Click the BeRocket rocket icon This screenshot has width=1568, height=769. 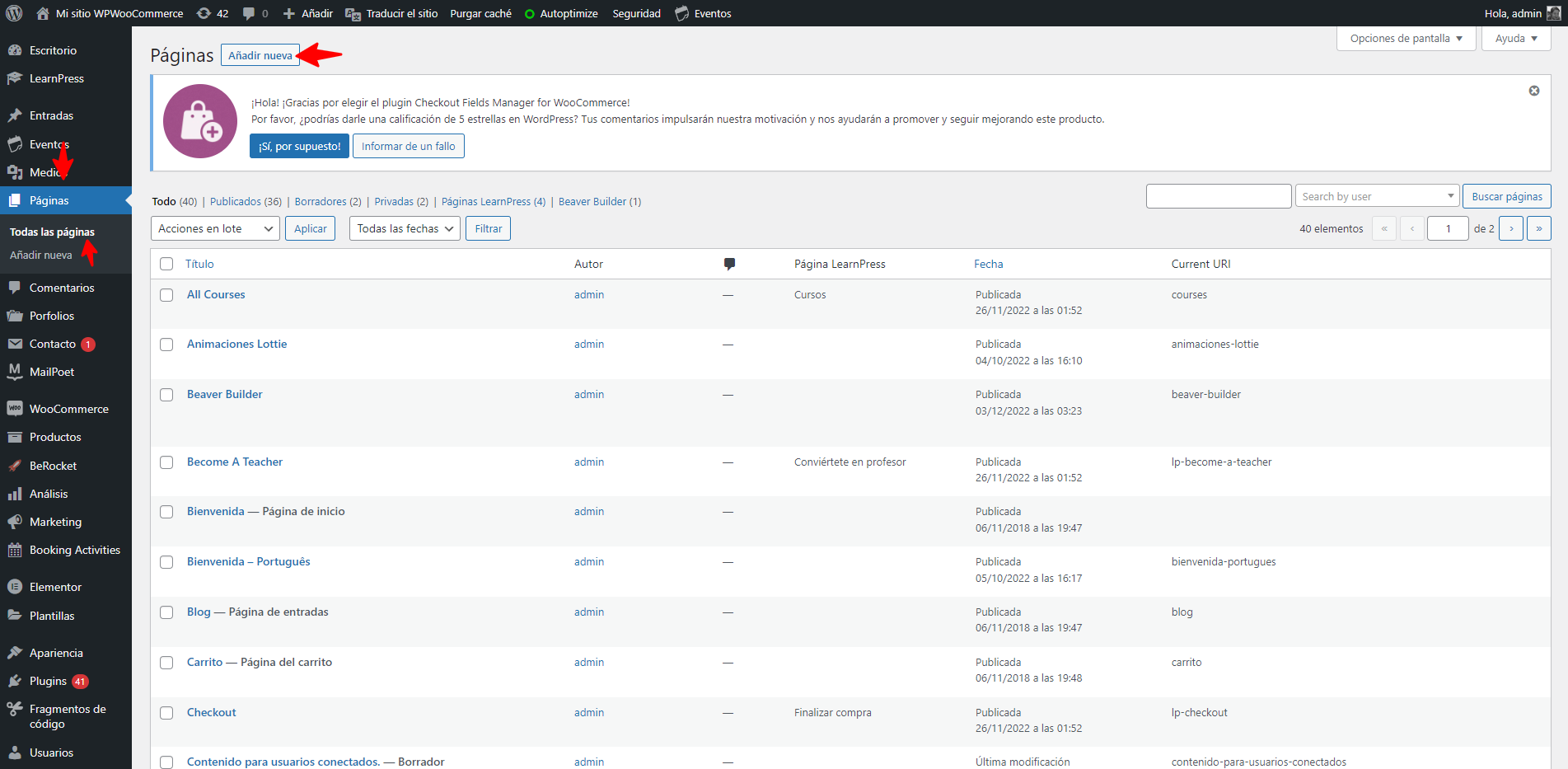[15, 466]
